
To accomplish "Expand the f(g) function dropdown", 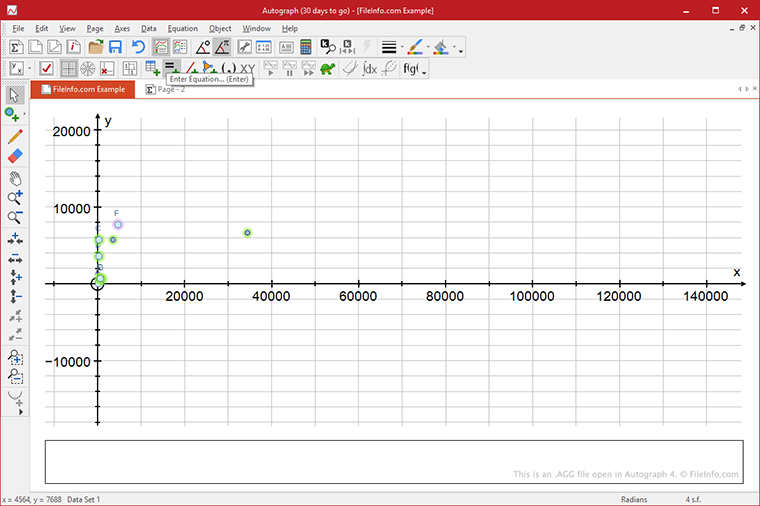I will [x=424, y=70].
